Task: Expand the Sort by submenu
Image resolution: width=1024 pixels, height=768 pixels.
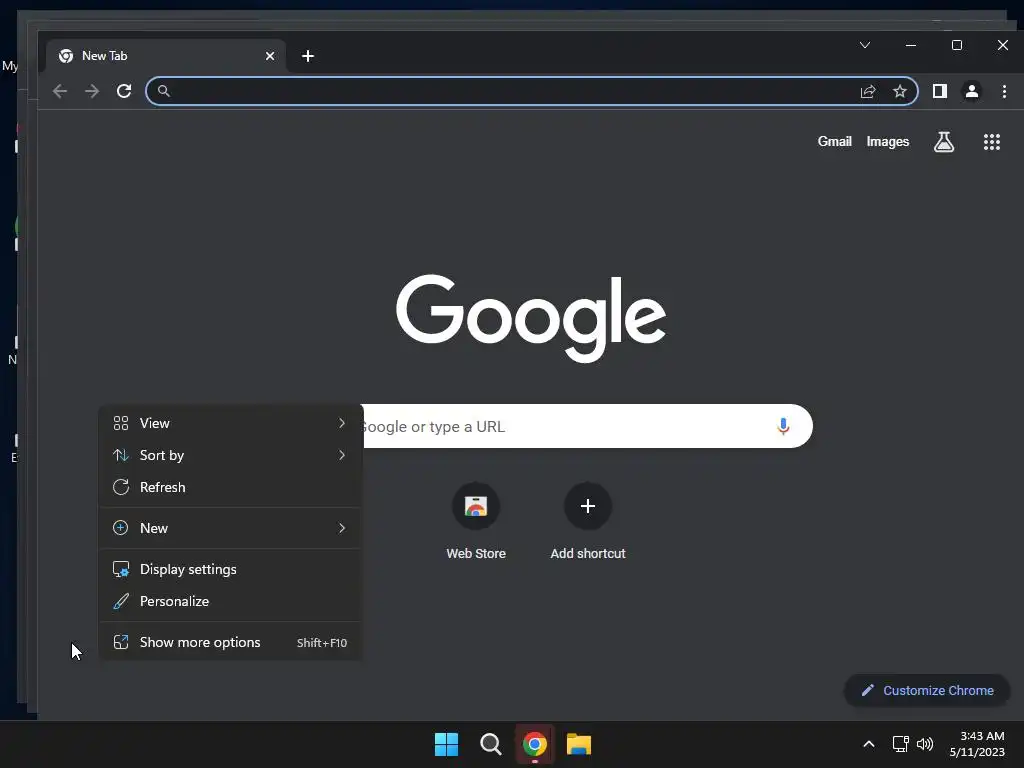Action: (x=231, y=455)
